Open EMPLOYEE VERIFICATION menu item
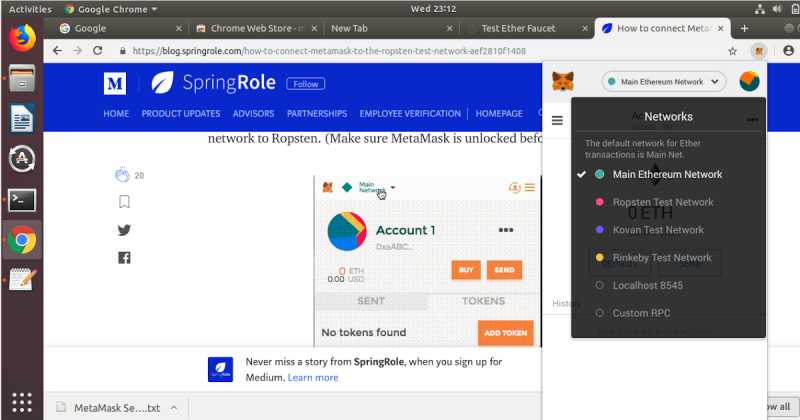The image size is (800, 420). (410, 113)
